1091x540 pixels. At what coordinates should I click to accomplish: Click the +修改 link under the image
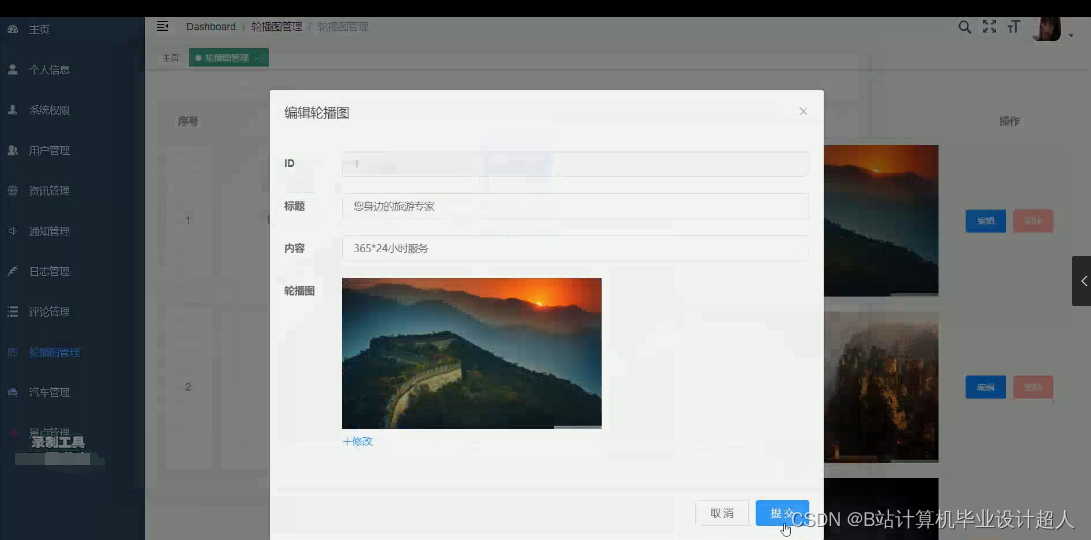[358, 441]
